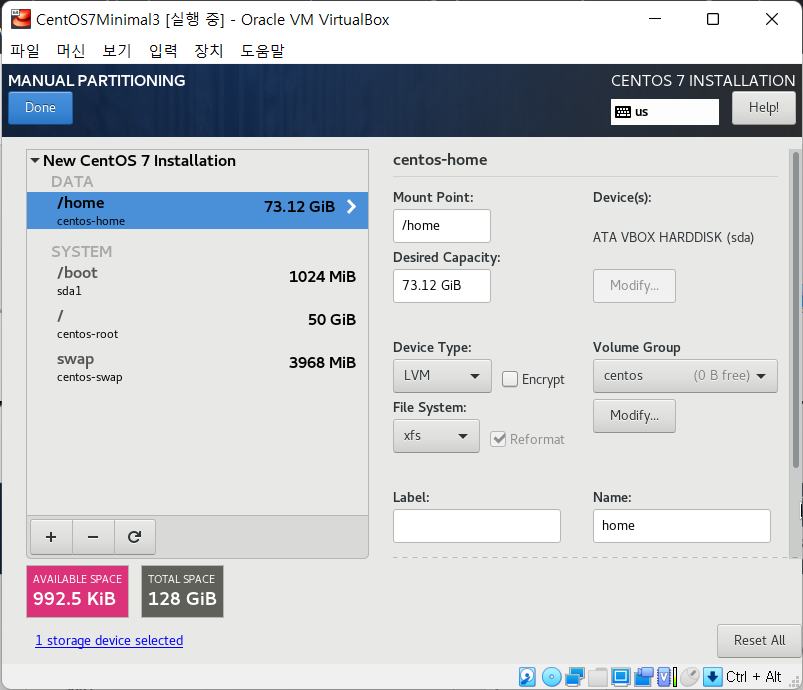Open the 보기 menu
This screenshot has width=803, height=690.
(x=117, y=51)
